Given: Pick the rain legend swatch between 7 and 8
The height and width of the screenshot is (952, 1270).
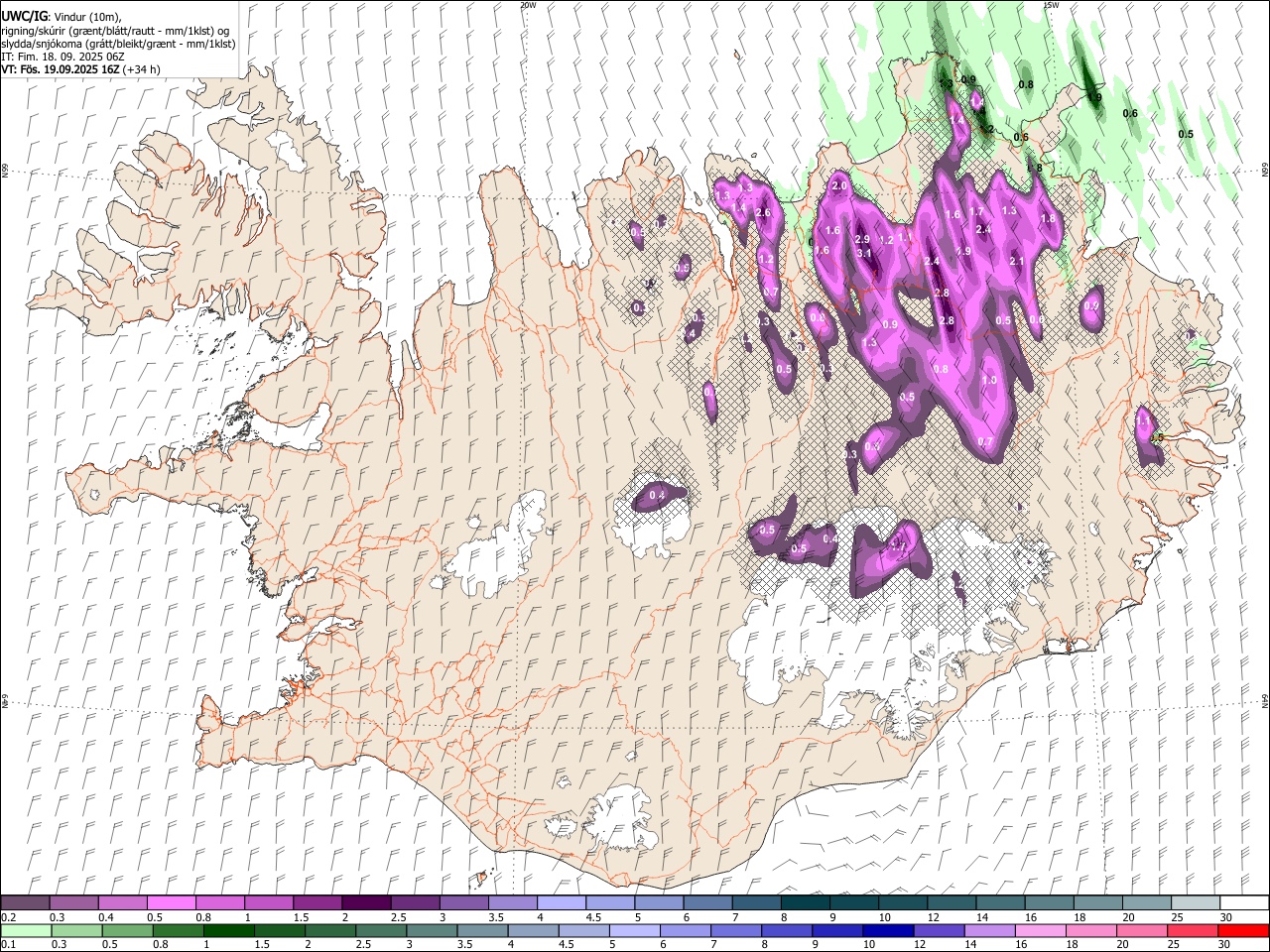Looking at the screenshot, I should tap(736, 930).
